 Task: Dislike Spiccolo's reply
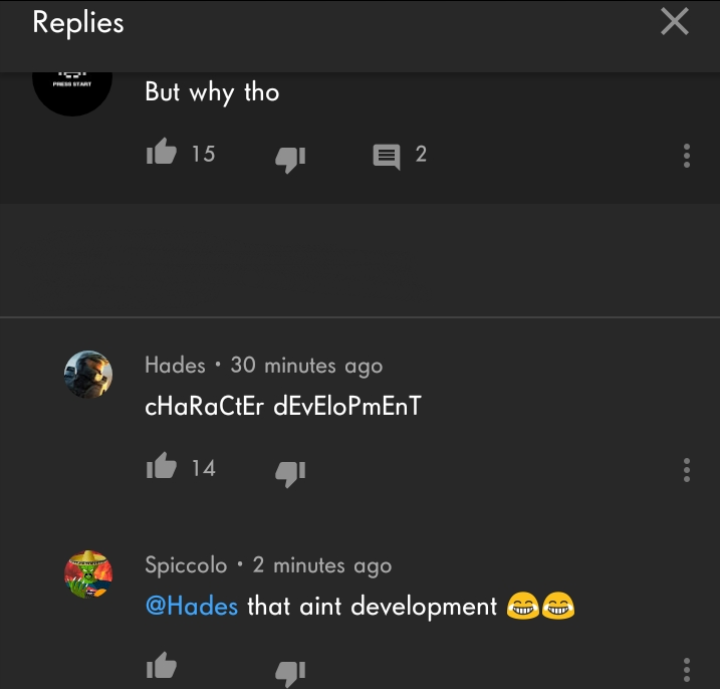pos(290,673)
